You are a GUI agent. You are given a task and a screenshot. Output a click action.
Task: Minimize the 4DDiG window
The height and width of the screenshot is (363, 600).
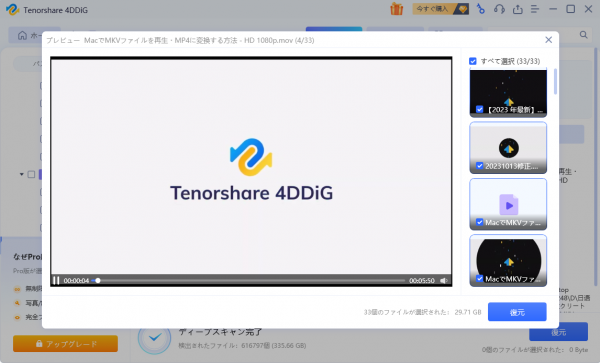click(x=553, y=9)
